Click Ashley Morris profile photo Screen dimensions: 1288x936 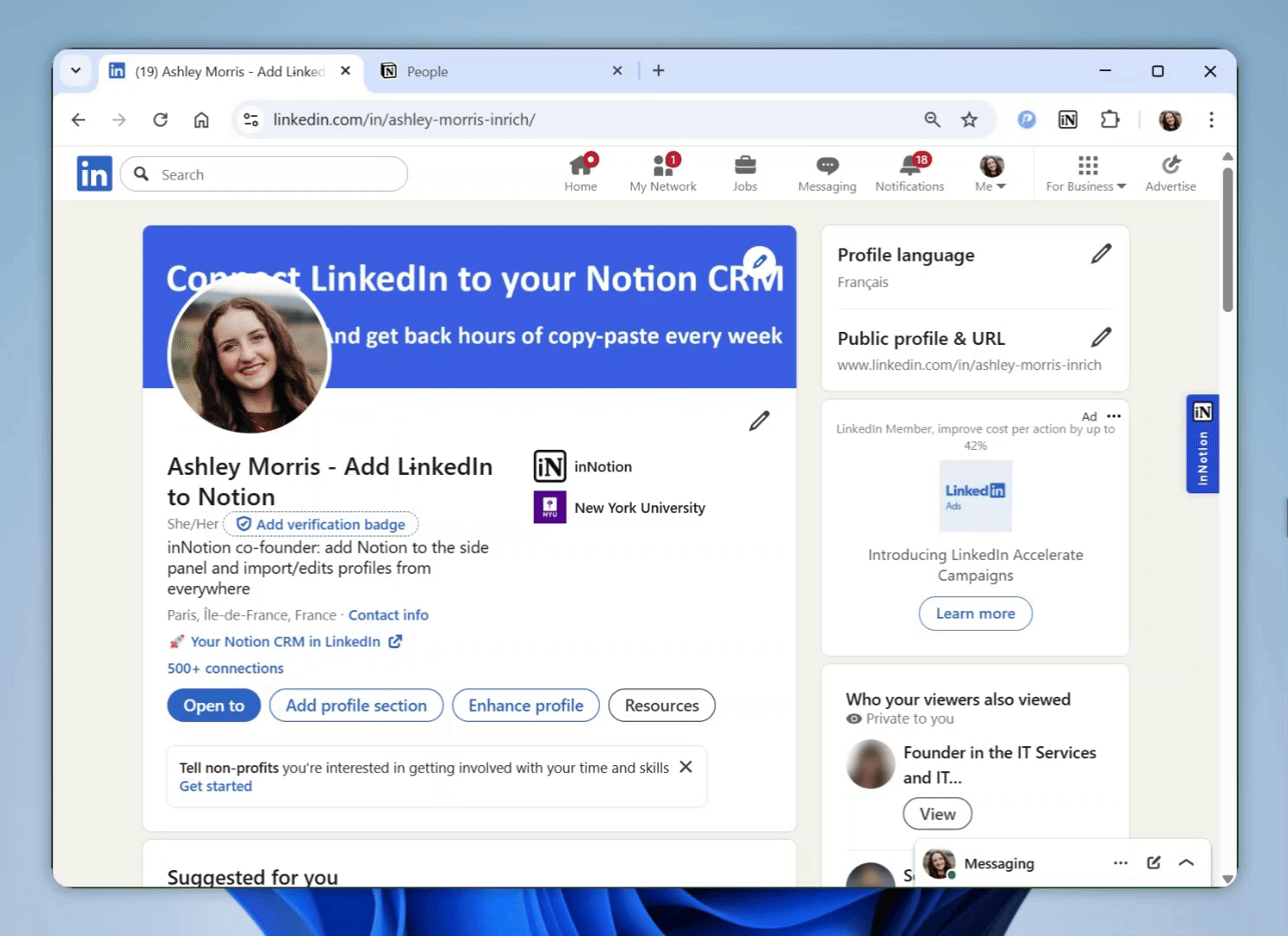250,354
